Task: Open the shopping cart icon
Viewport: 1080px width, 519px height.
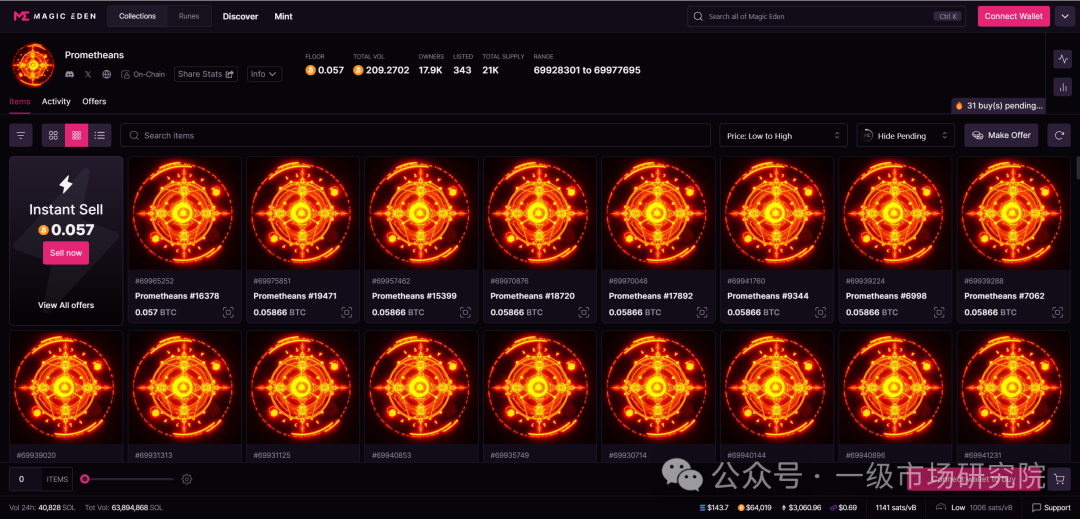Action: pos(1061,479)
